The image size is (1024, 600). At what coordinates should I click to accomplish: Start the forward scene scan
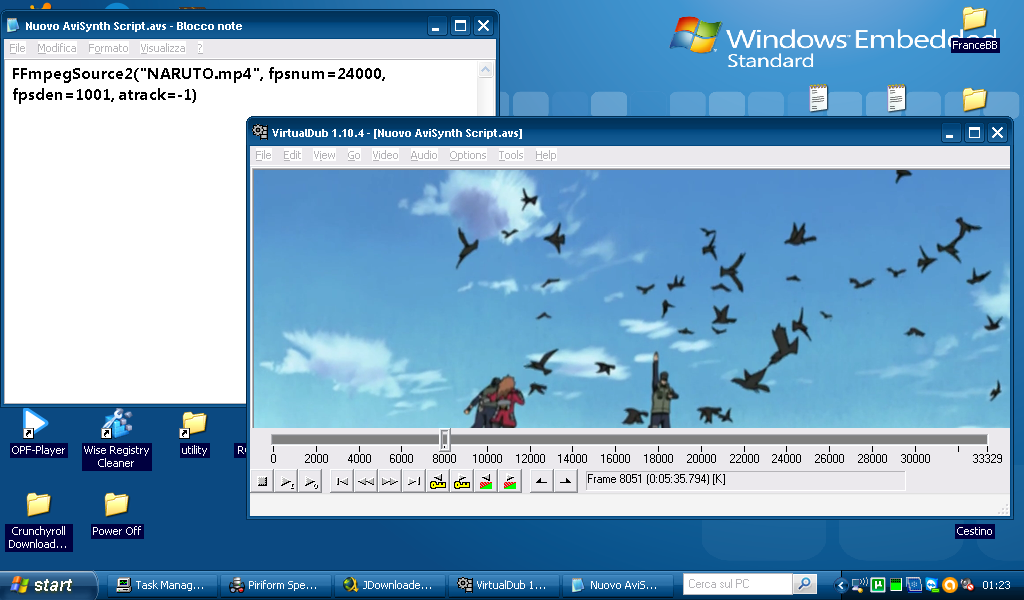(x=510, y=482)
